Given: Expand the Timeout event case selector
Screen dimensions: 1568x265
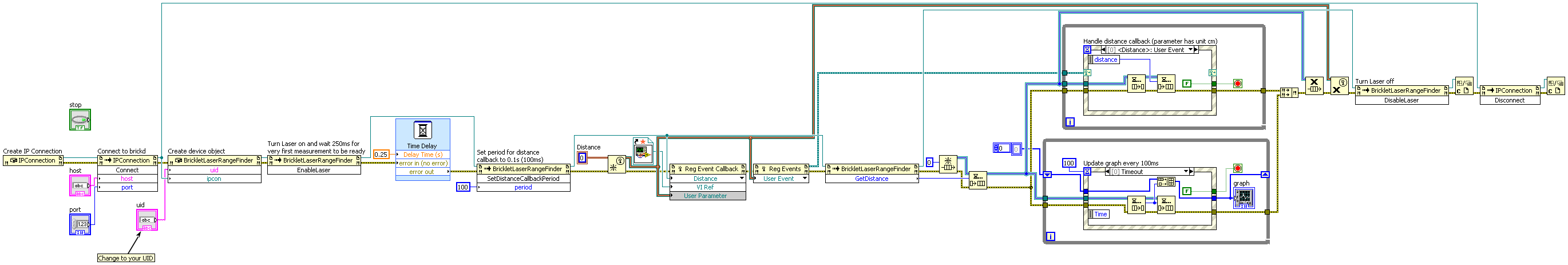Looking at the screenshot, I should [1186, 172].
